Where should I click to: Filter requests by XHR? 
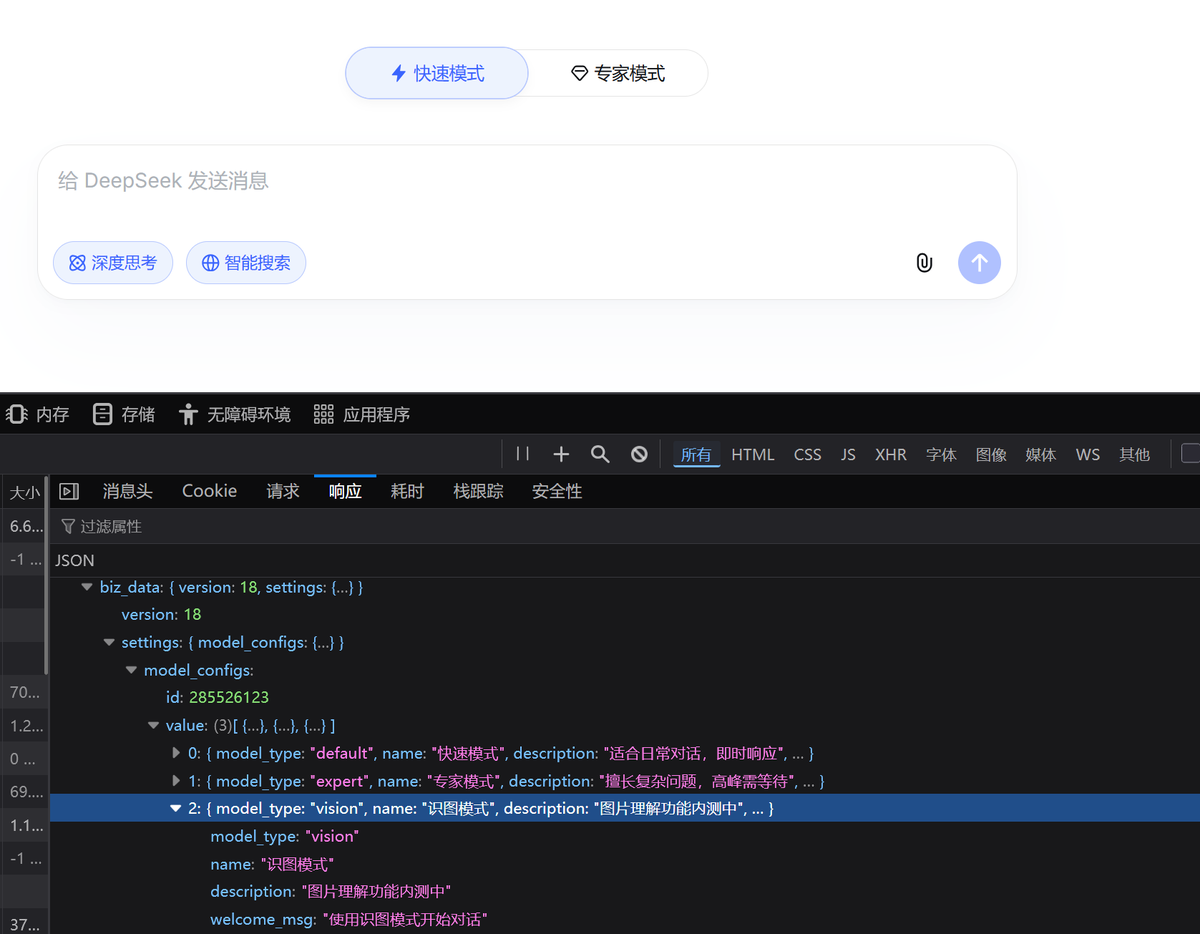tap(891, 454)
